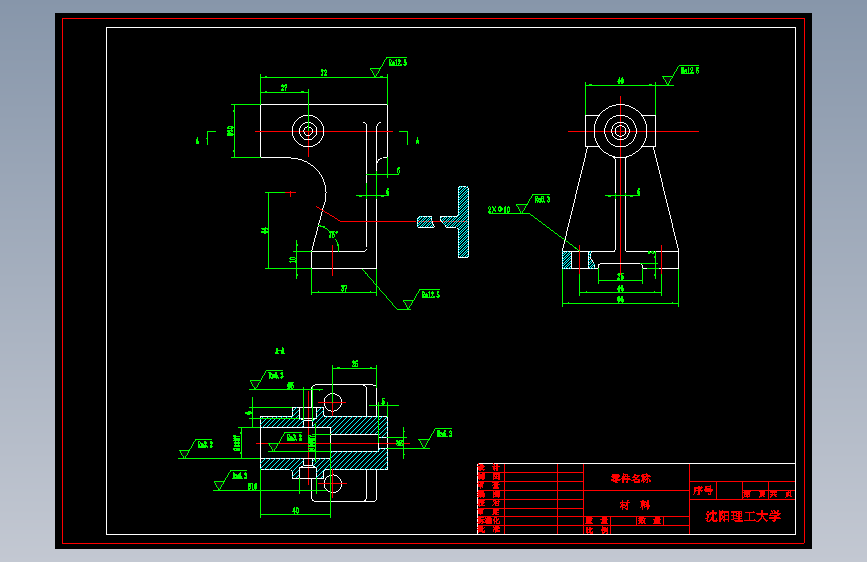Click the 'Ra12.5' symbol above the side view
This screenshot has height=562, width=867.
click(x=682, y=74)
